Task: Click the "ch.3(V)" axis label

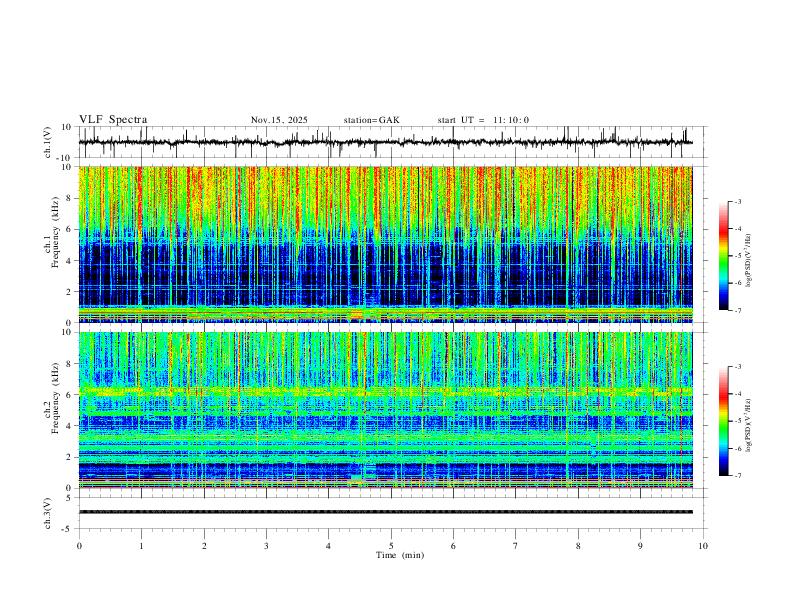Action: 48,513
